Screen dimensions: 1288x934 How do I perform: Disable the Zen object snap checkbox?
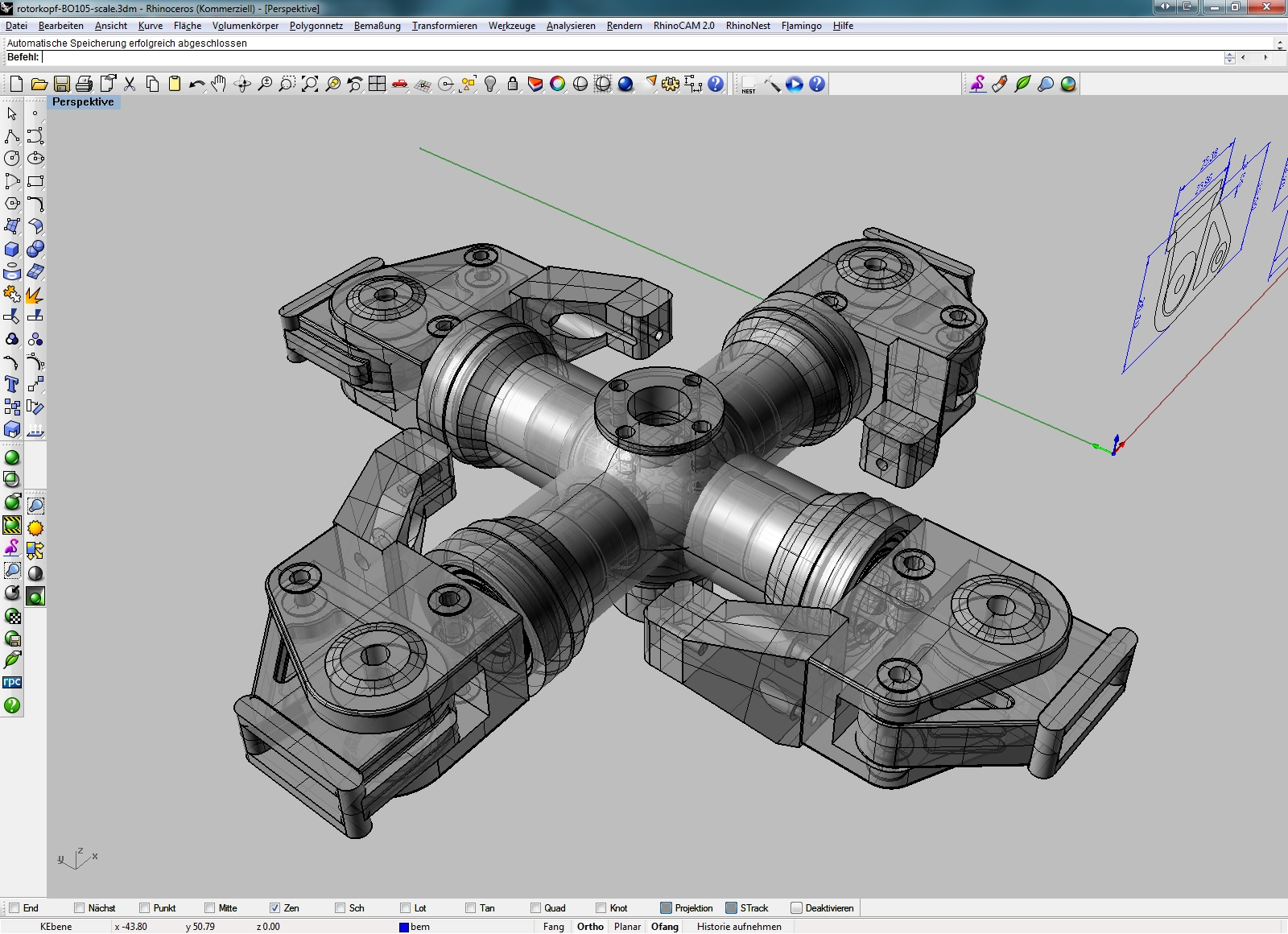(x=275, y=908)
